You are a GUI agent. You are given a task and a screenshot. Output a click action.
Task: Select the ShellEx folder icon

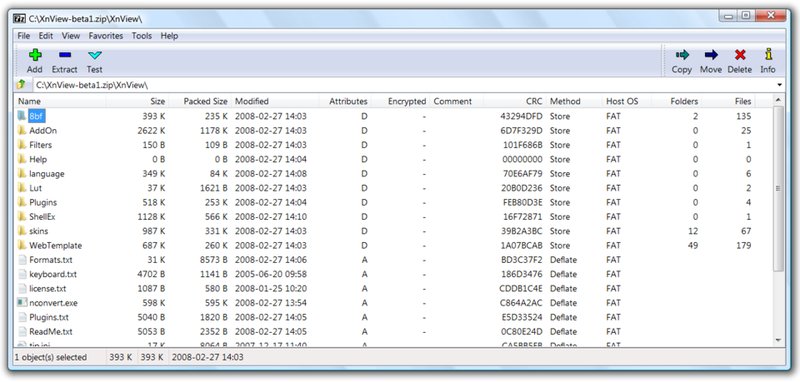click(21, 216)
